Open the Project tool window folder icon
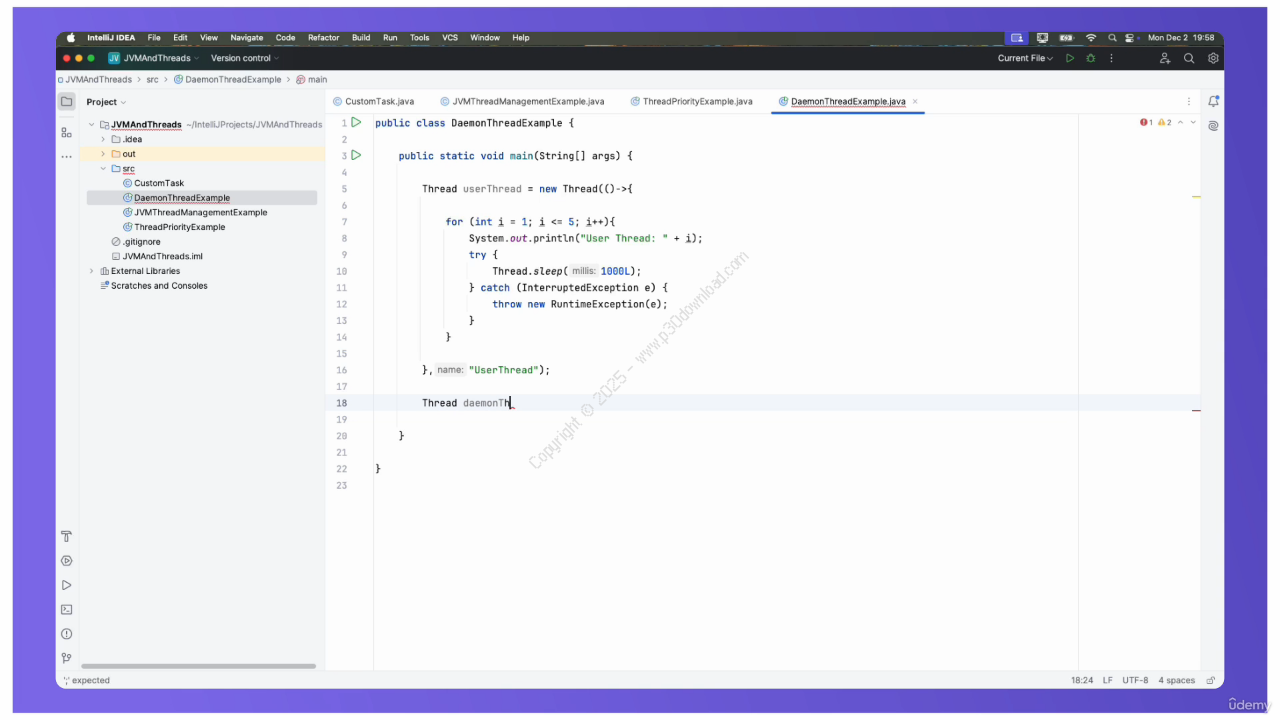 (66, 101)
